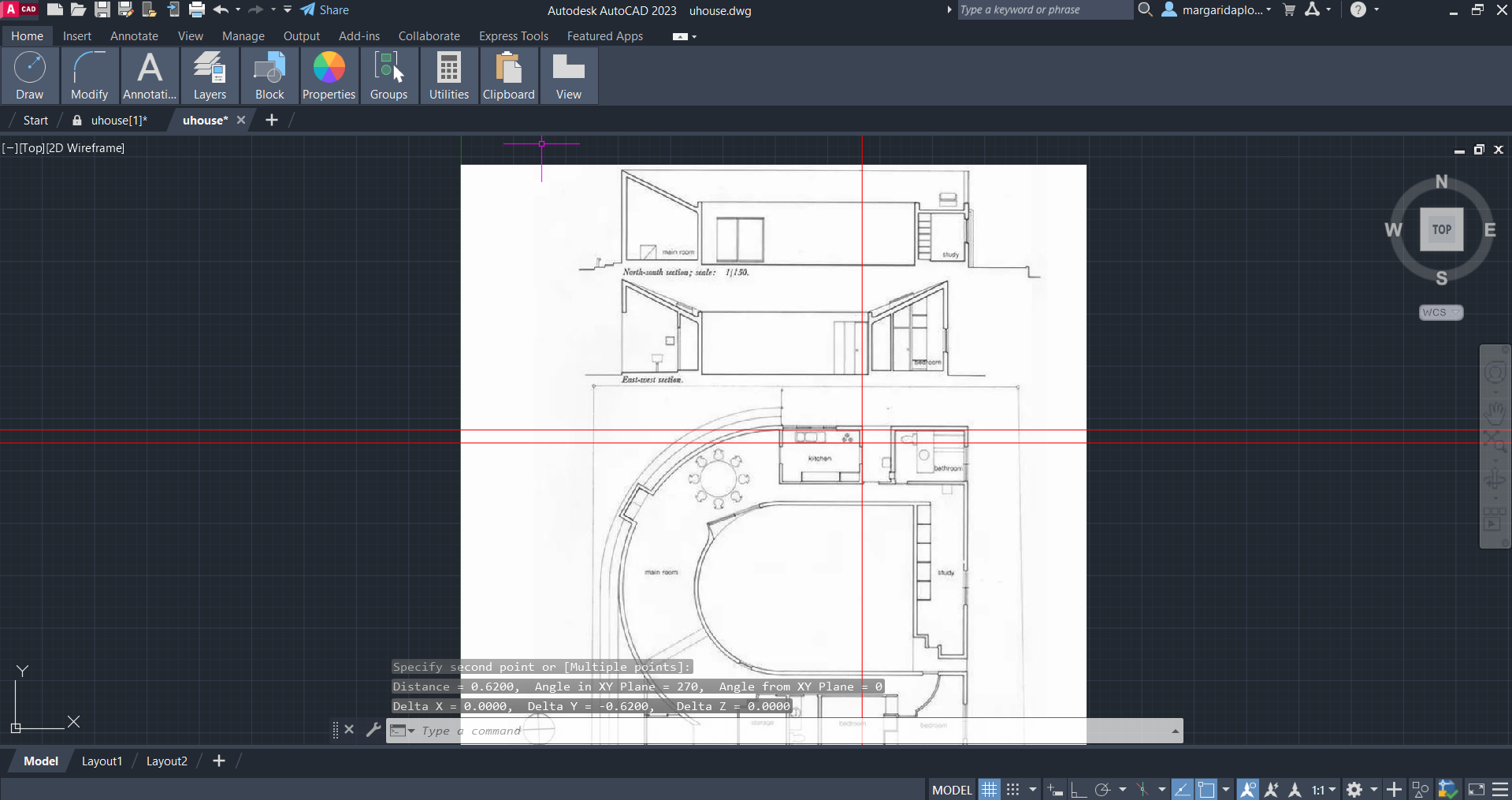Open the Properties color wheel panel
This screenshot has width=1512, height=800.
[x=329, y=76]
